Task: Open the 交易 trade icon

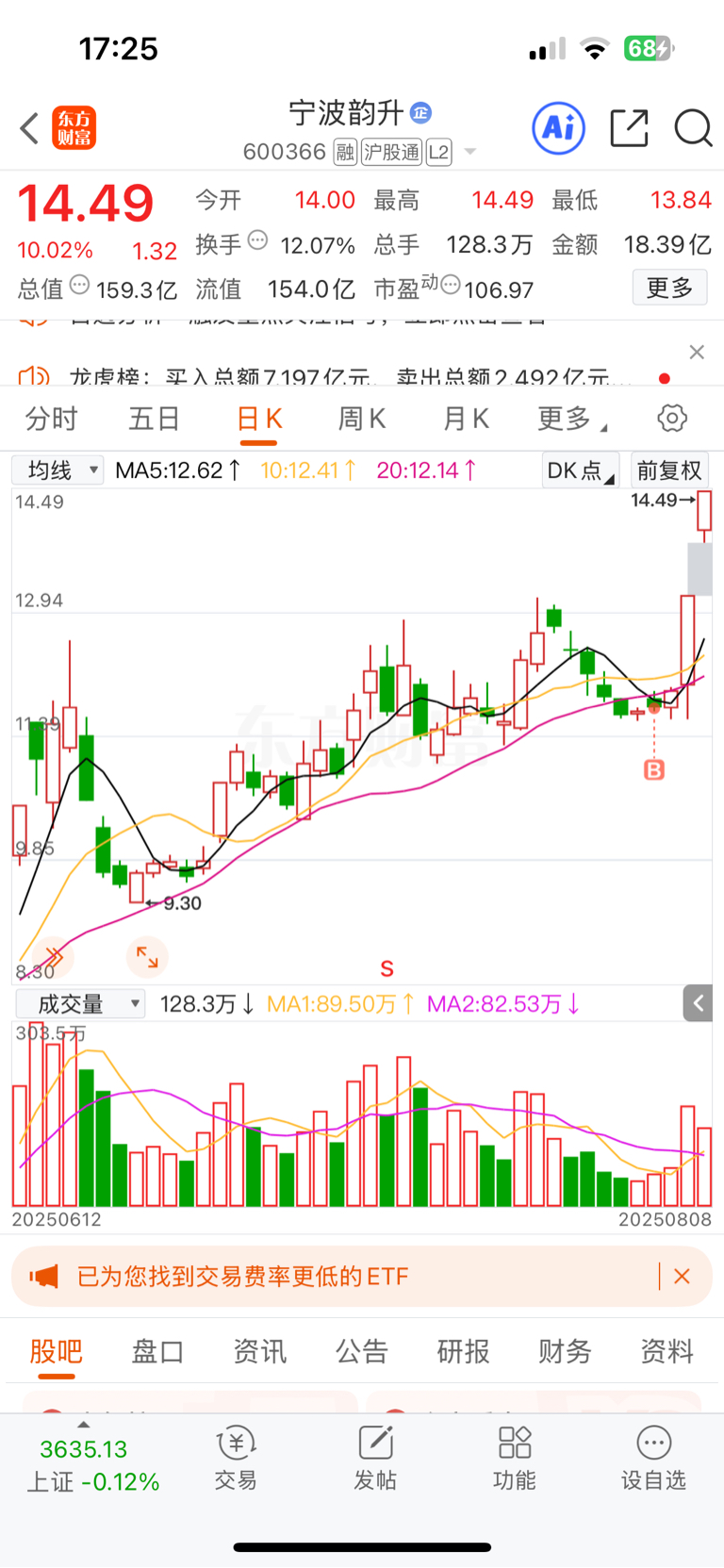Action: click(236, 1458)
